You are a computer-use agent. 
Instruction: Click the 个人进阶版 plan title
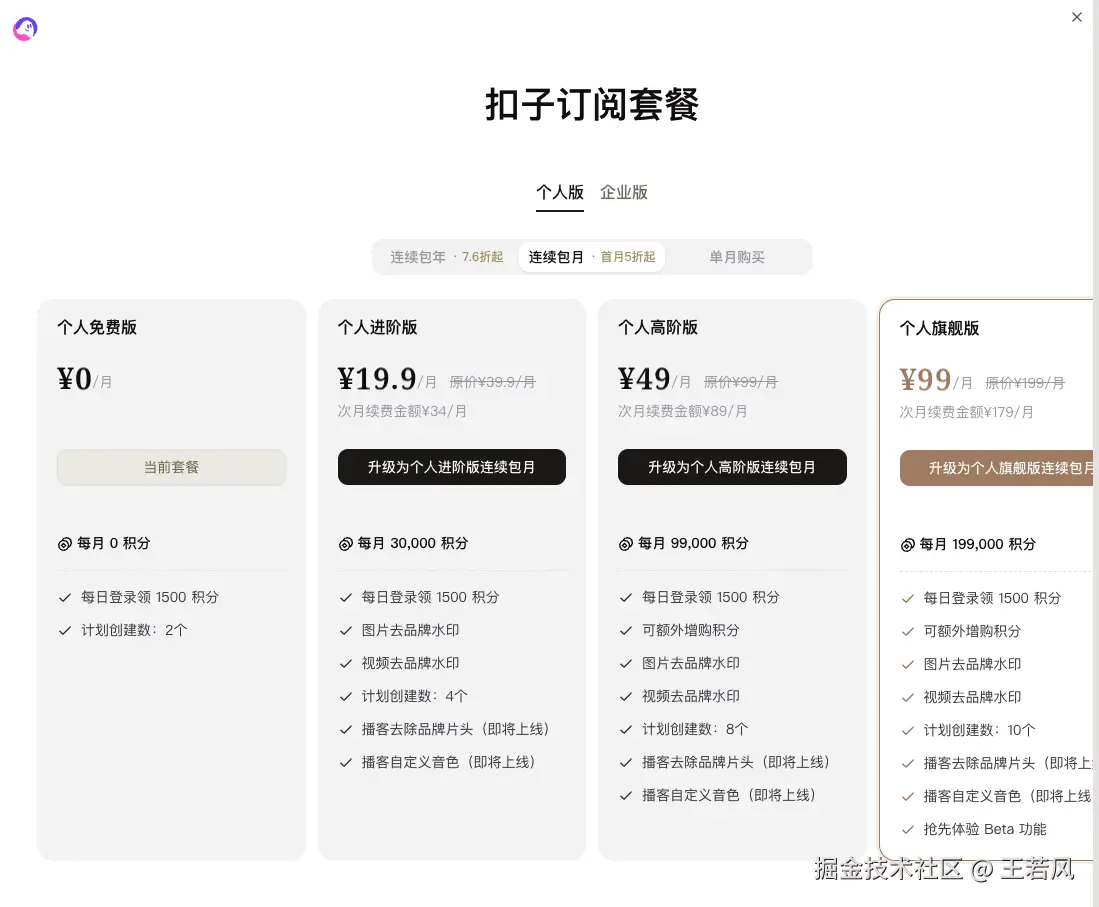tap(377, 327)
